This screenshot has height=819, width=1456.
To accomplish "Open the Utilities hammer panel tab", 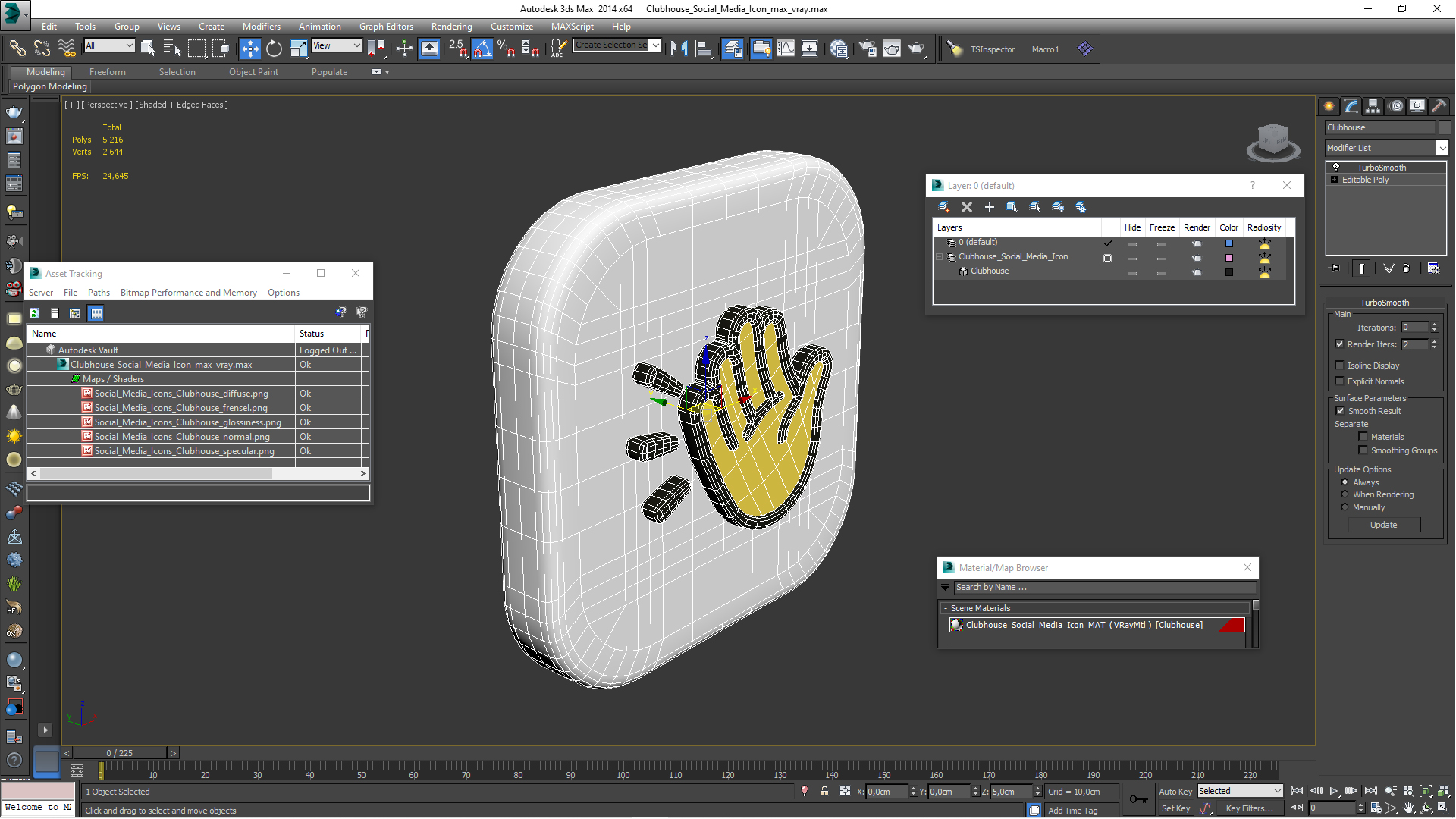I will [1439, 106].
